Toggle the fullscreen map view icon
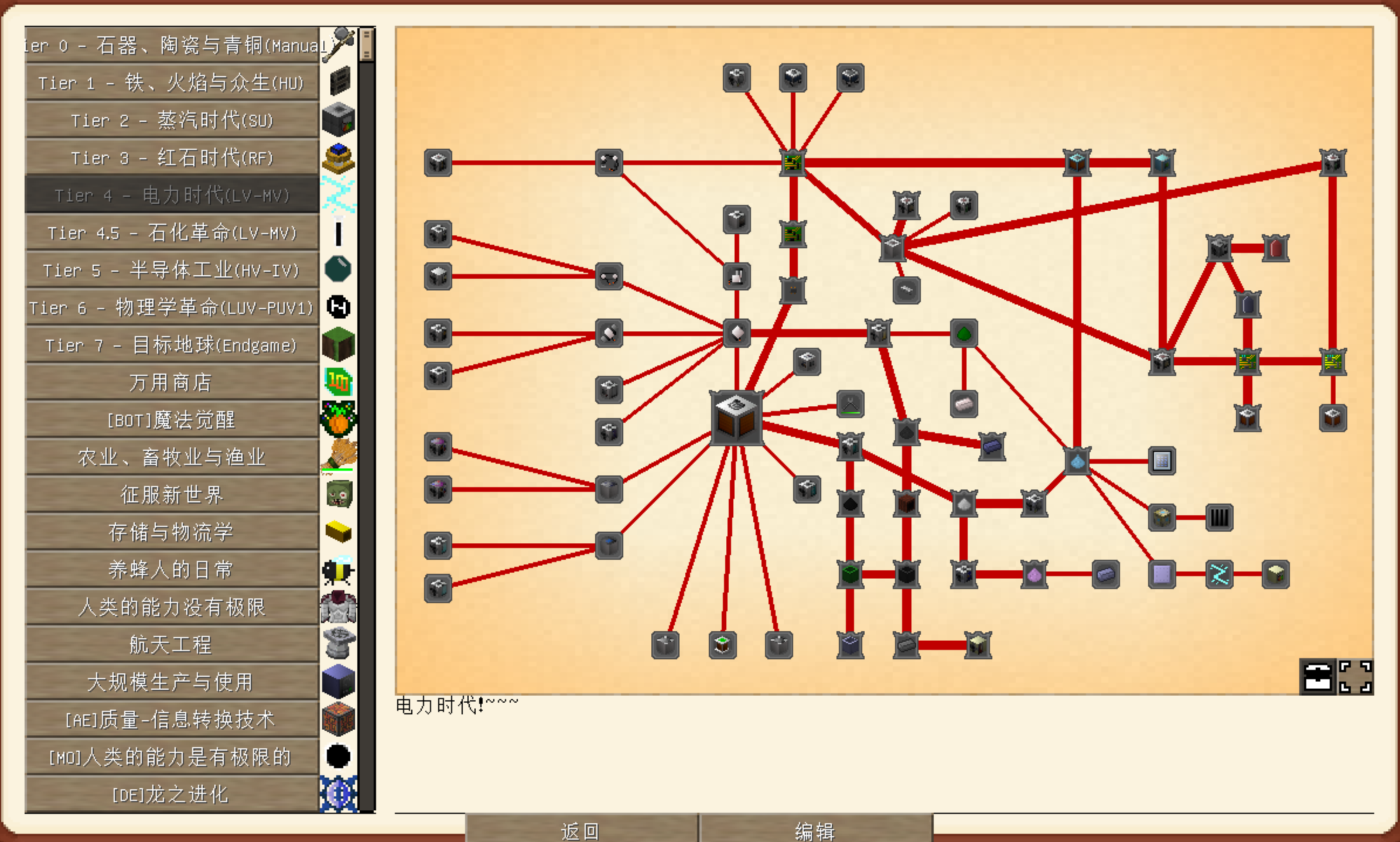This screenshot has width=1400, height=842. tap(1355, 677)
